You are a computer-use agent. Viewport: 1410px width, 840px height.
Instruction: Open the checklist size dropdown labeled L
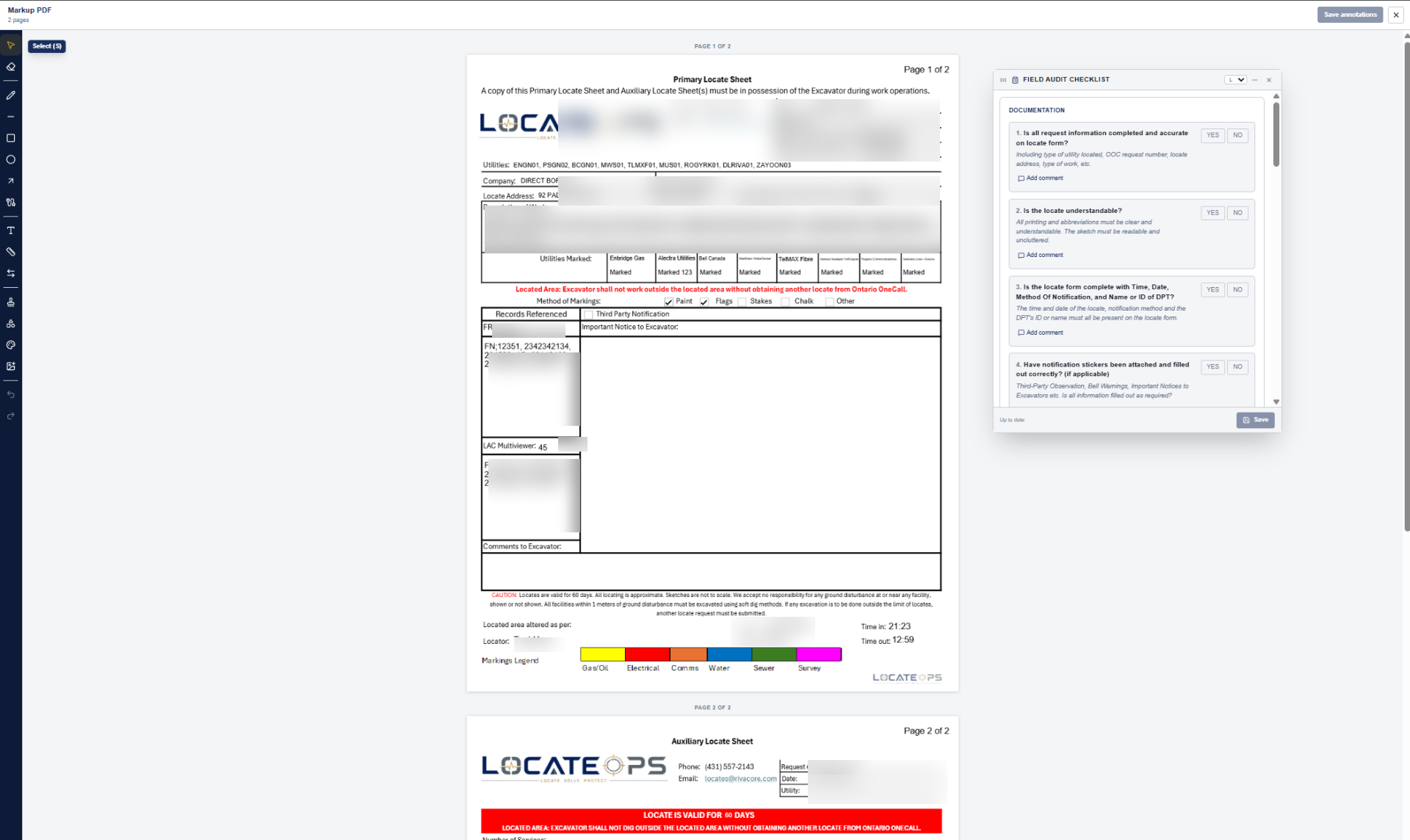(1235, 80)
